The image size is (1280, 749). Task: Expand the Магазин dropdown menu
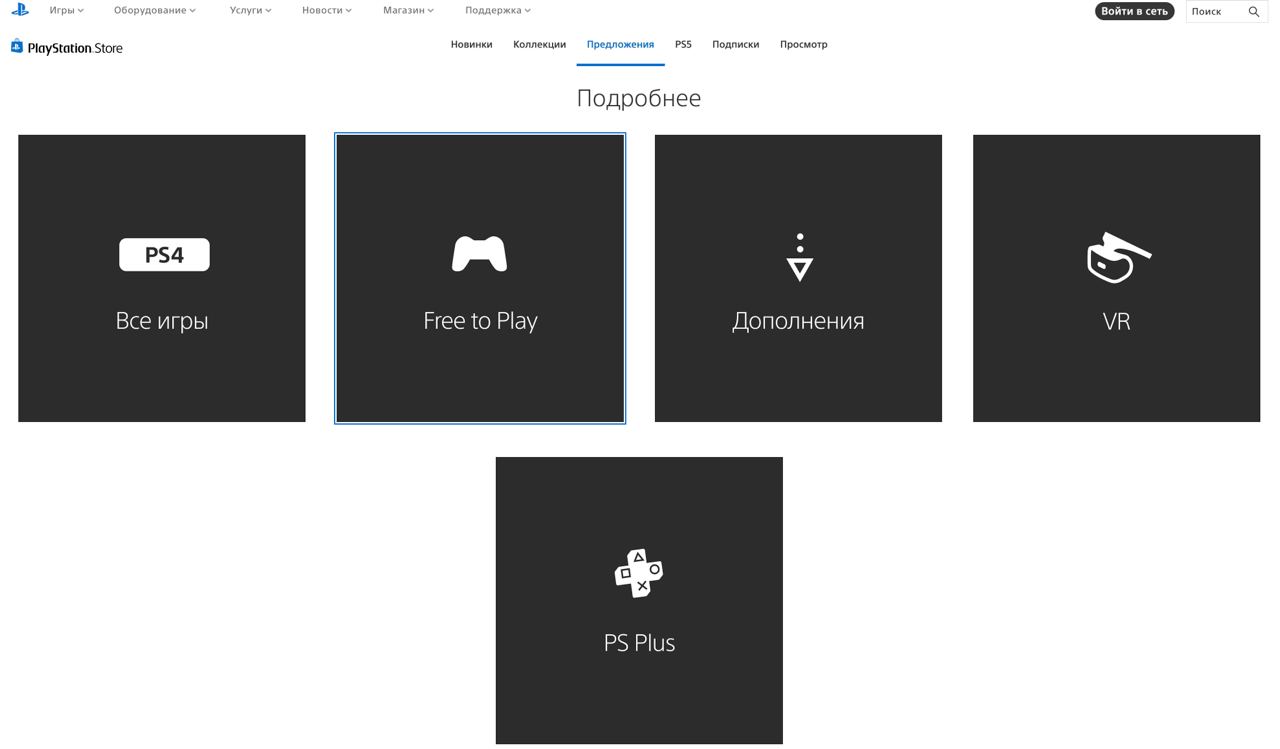[x=408, y=10]
